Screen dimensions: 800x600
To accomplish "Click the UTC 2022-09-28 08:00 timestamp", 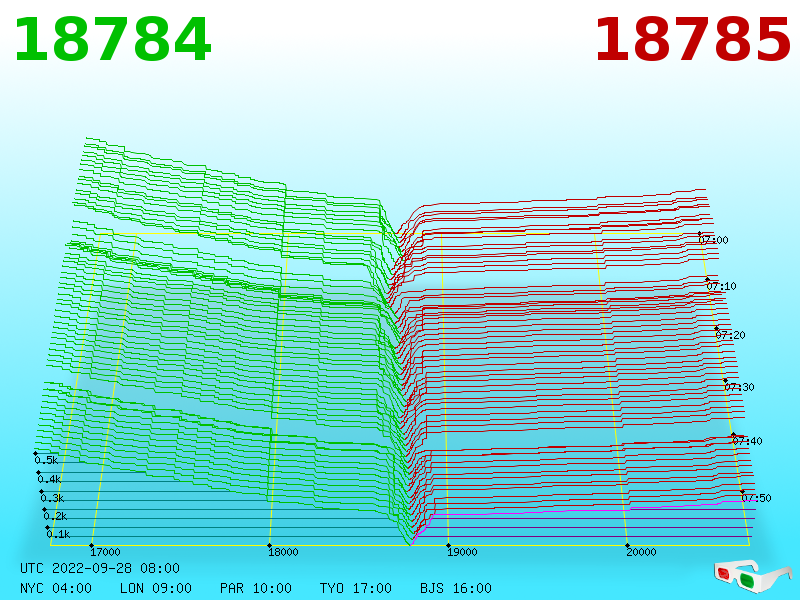I will (100, 568).
